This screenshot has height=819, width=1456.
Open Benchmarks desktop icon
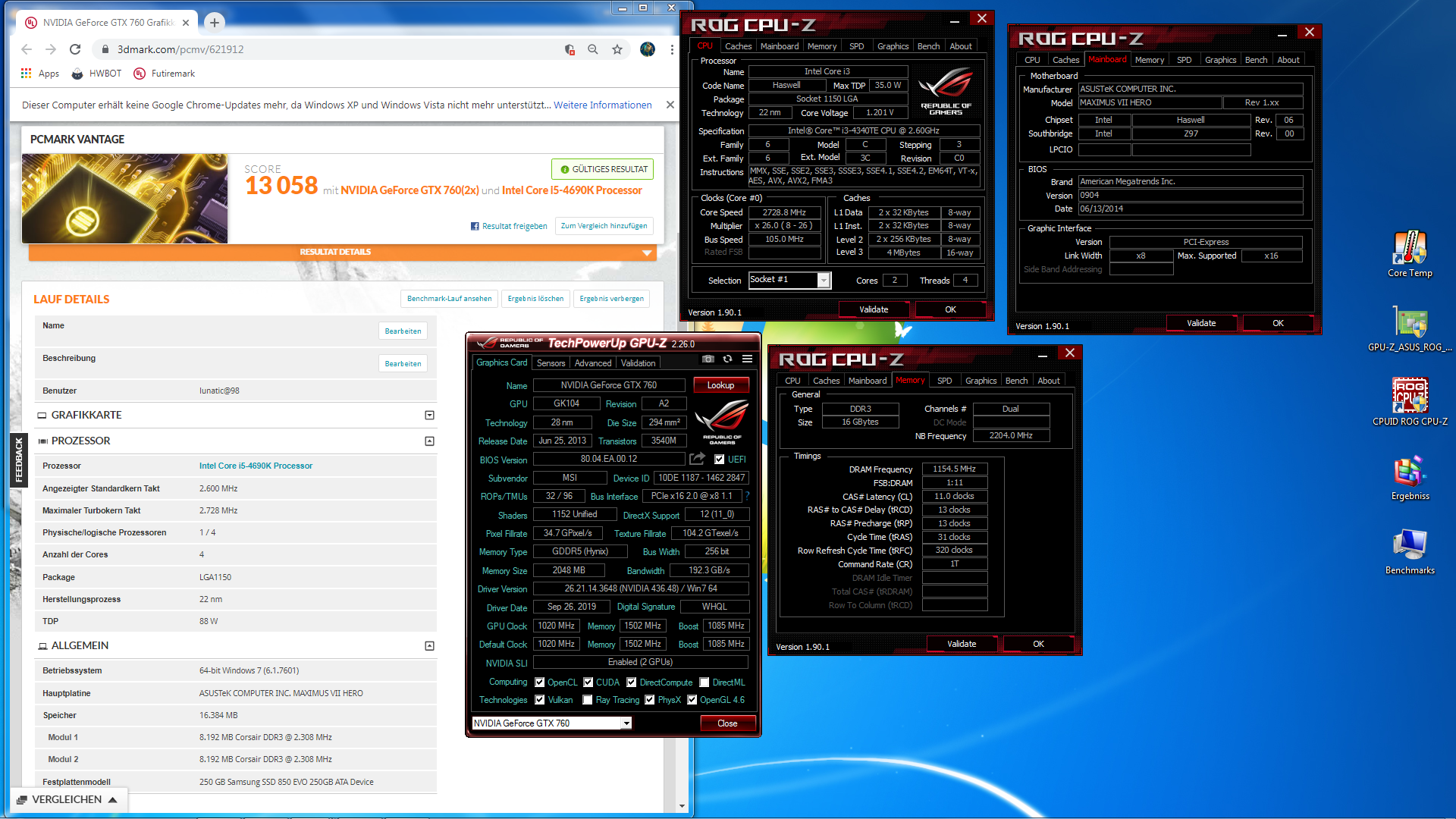pyautogui.click(x=1410, y=551)
